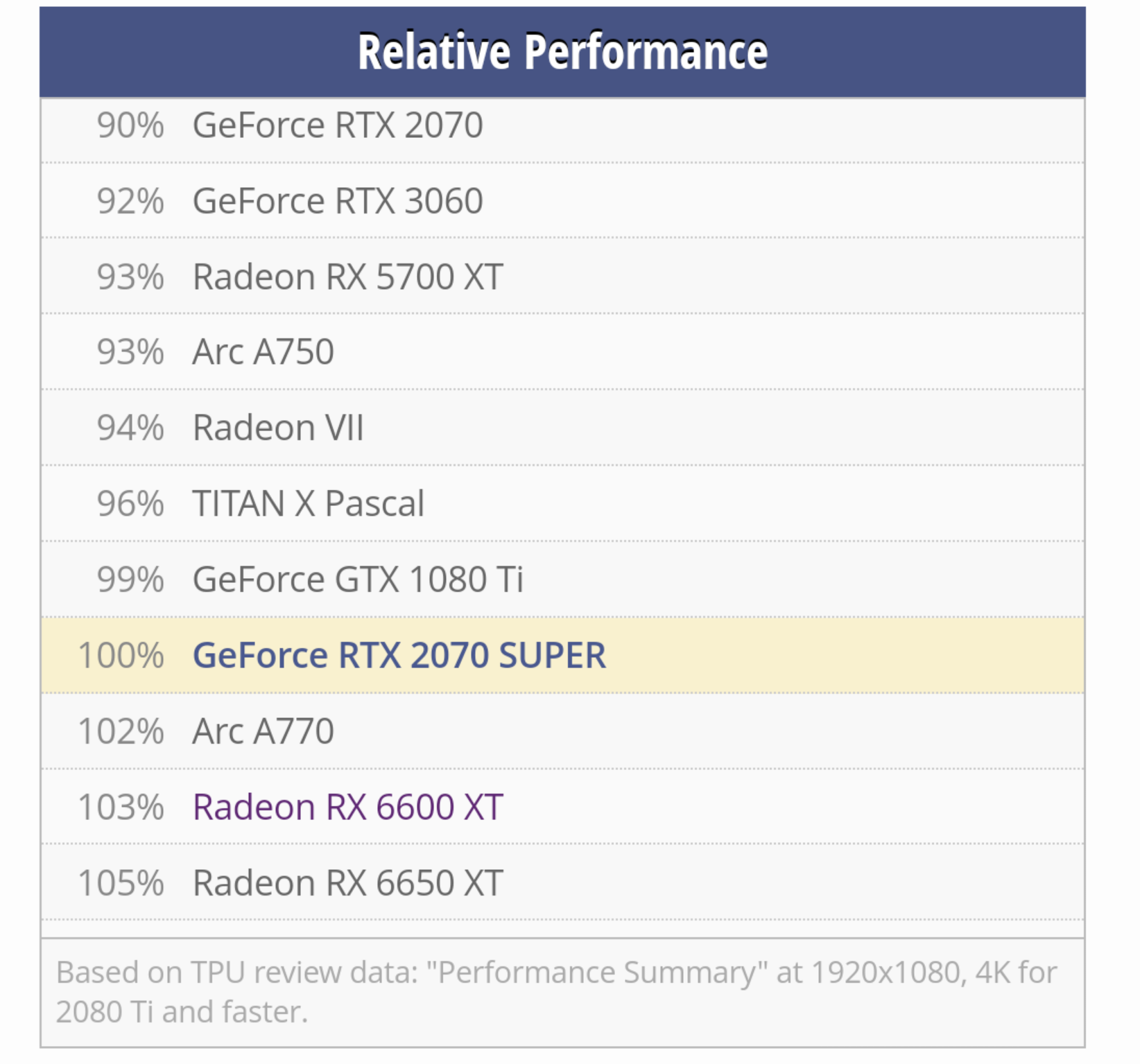Open the GeForce RTX 2070 link
Viewport: 1140px width, 1064px height.
coord(338,125)
